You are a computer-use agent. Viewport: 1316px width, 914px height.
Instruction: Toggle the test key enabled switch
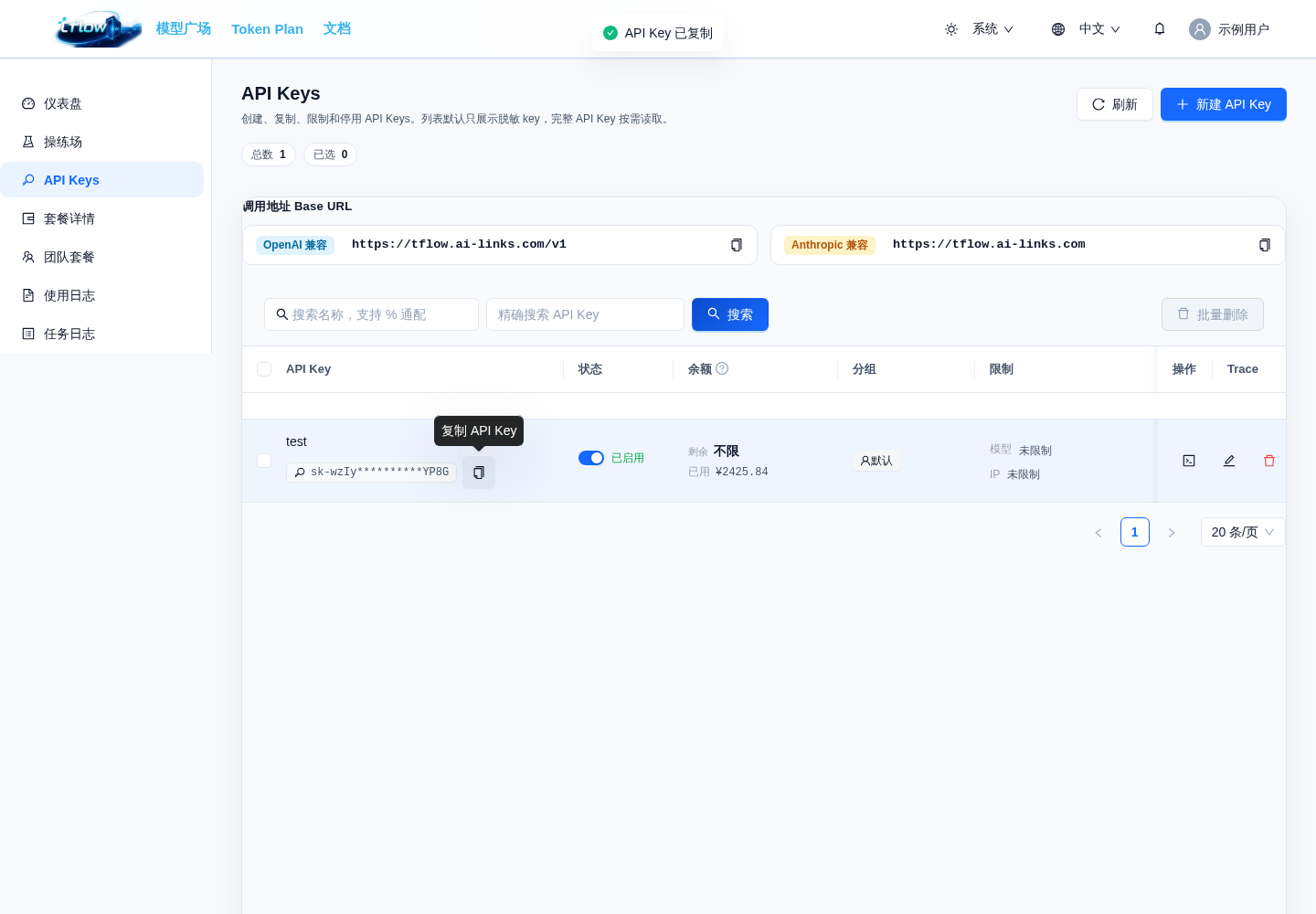(591, 458)
